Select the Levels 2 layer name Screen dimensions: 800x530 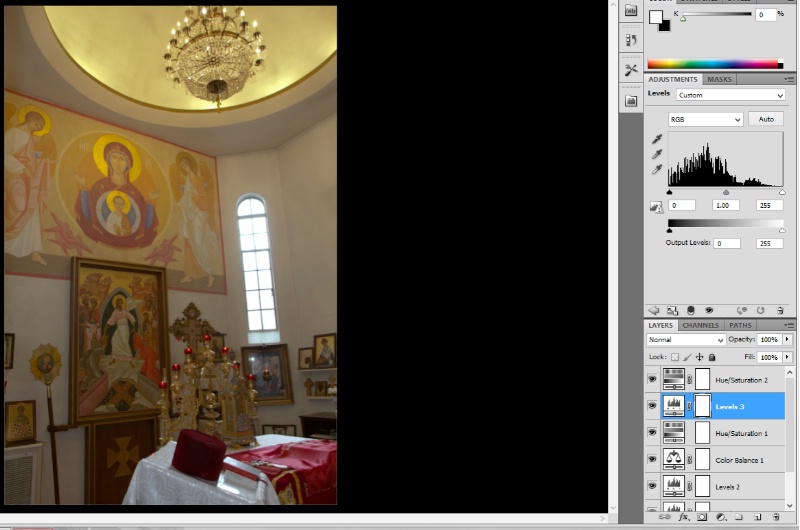point(727,487)
